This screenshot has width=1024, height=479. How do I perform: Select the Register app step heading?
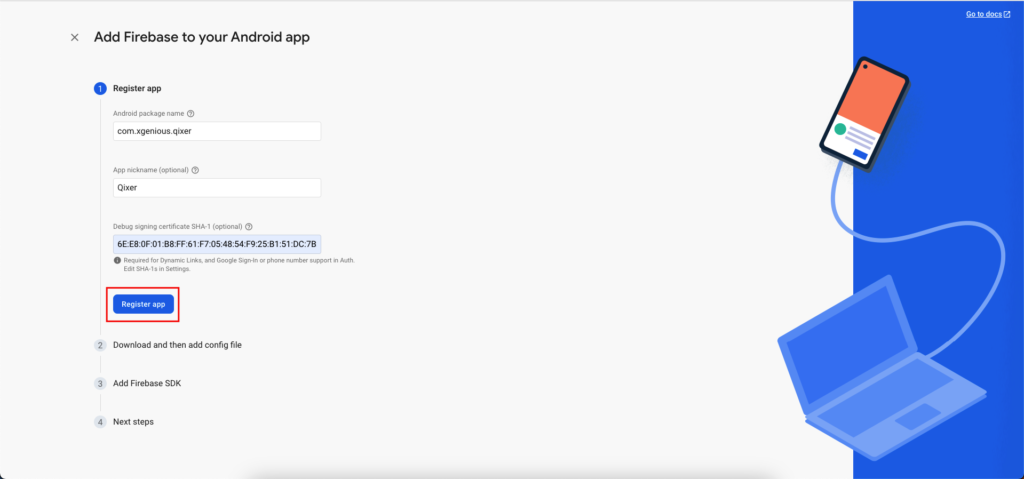(137, 88)
